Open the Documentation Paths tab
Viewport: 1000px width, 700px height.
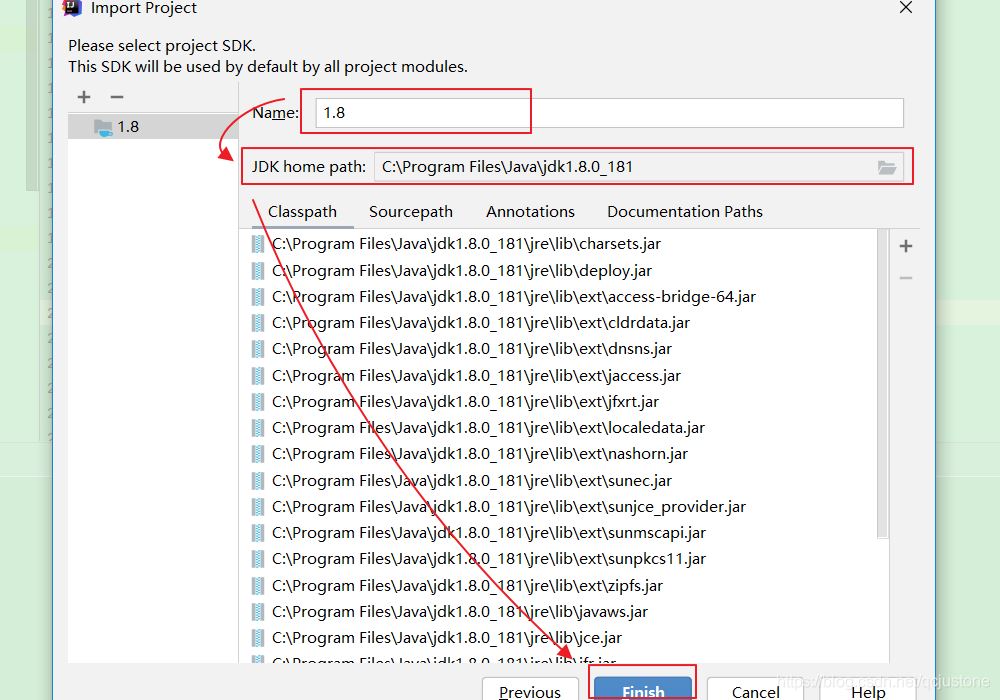click(x=685, y=212)
